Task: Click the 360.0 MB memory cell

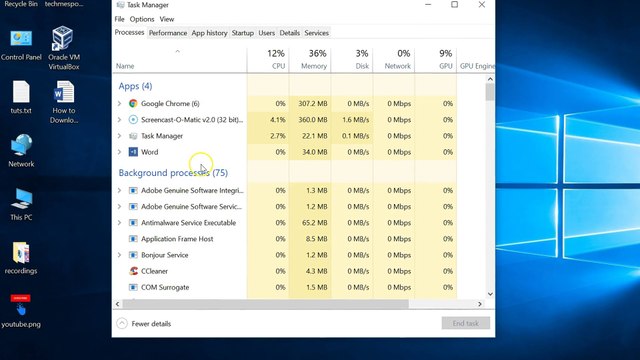Action: click(x=310, y=120)
